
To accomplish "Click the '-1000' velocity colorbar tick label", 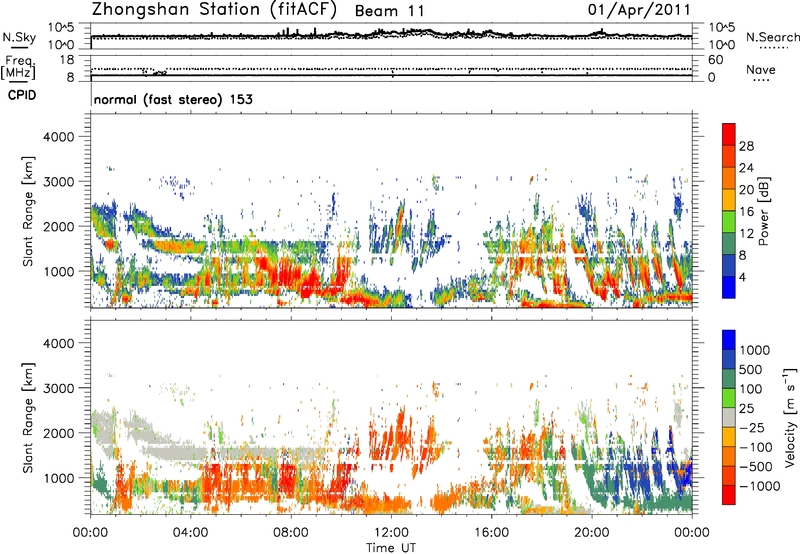I will [759, 486].
